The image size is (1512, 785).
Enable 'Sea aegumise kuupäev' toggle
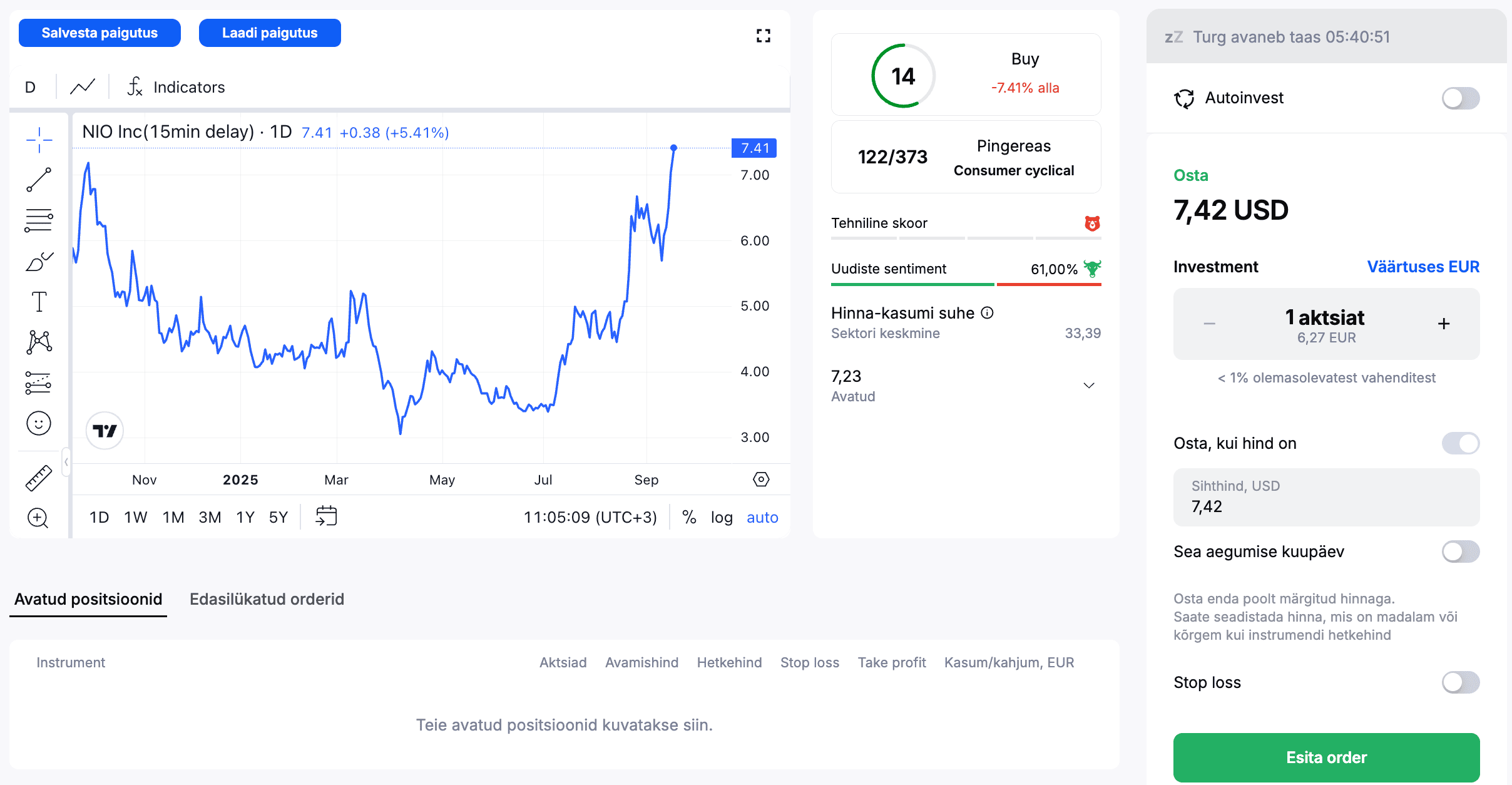click(1461, 552)
